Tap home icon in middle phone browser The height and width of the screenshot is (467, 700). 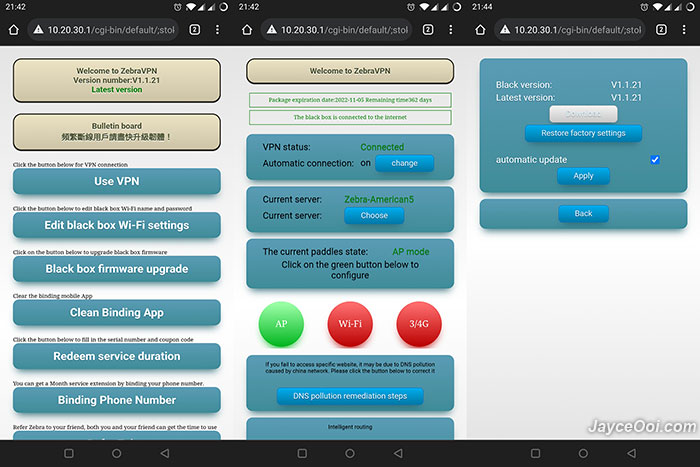click(x=247, y=30)
